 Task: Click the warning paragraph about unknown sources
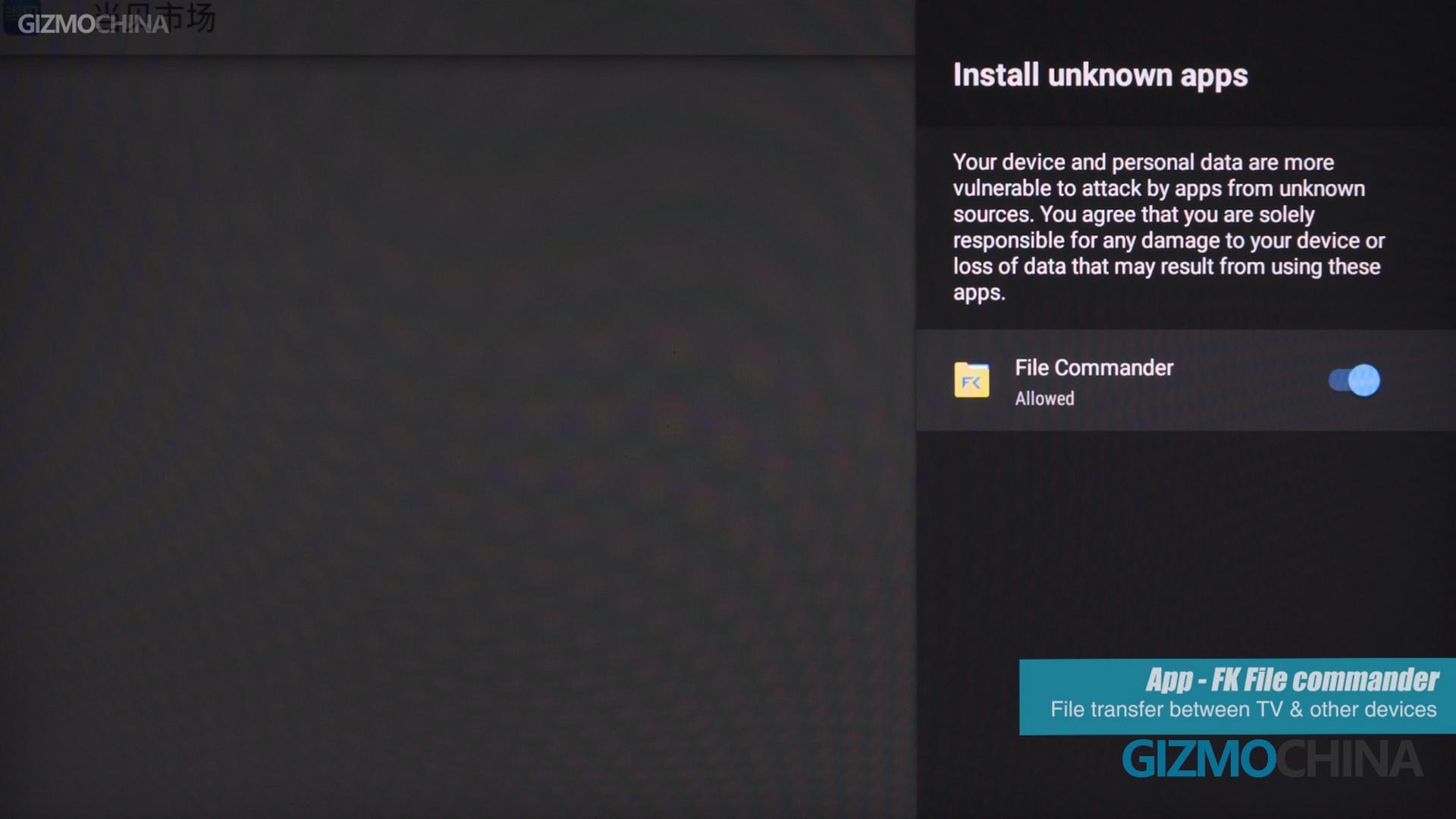(x=1168, y=227)
